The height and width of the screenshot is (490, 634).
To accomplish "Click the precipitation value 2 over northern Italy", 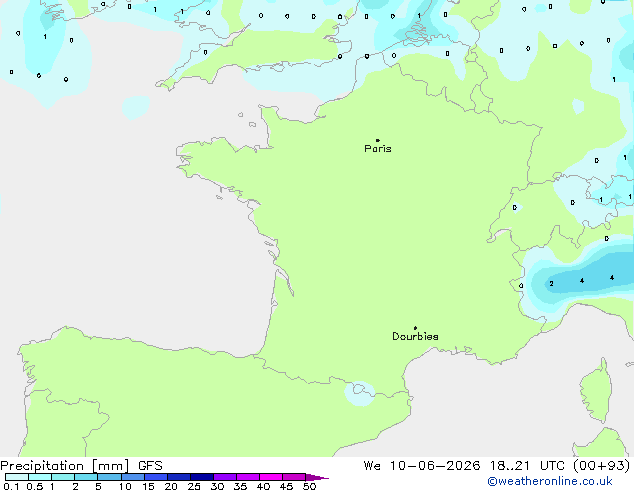I will (551, 283).
